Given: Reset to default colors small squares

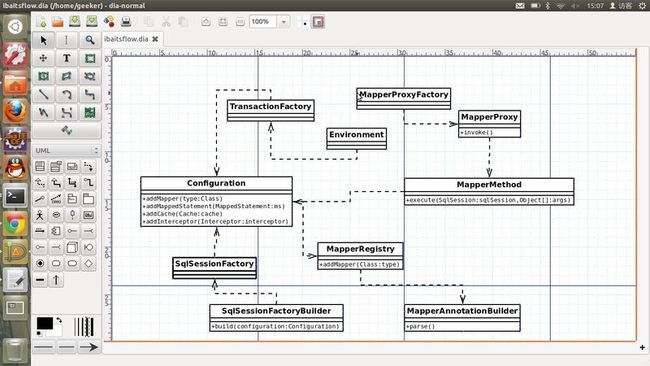Looking at the screenshot, I should click(x=39, y=333).
